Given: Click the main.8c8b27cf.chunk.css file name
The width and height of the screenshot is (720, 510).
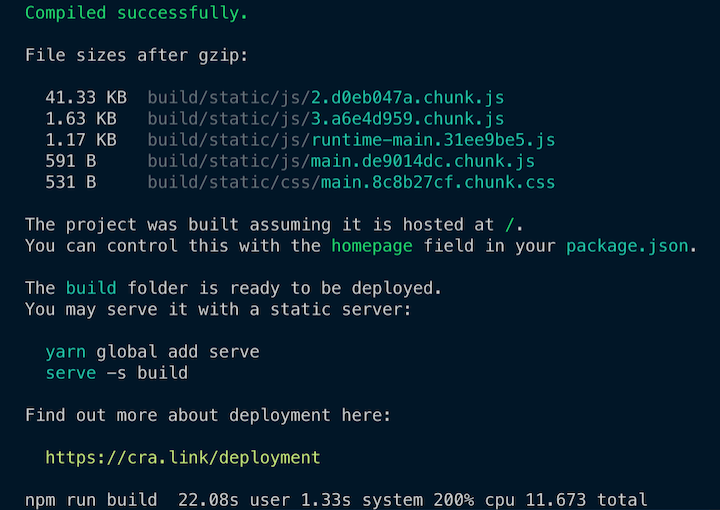Looking at the screenshot, I should click(438, 182).
